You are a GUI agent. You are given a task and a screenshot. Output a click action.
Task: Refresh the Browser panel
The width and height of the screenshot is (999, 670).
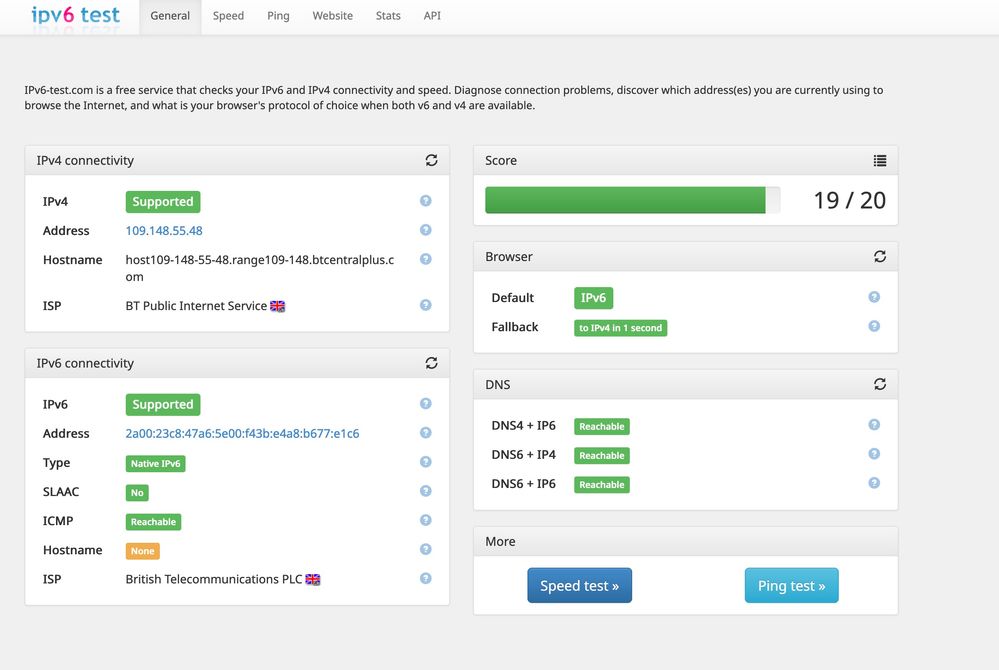click(879, 257)
